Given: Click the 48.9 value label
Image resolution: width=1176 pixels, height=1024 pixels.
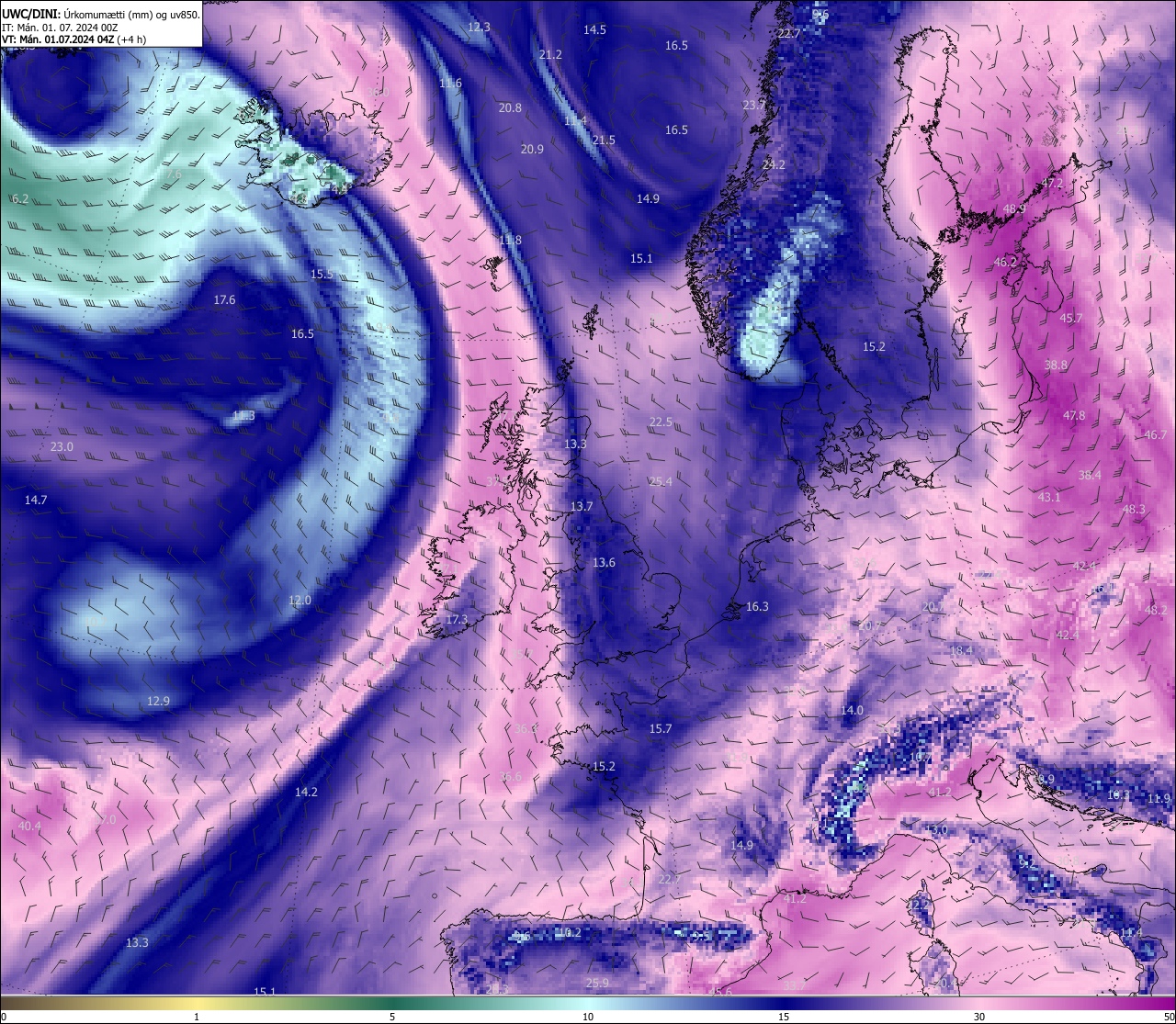Looking at the screenshot, I should click(1014, 209).
